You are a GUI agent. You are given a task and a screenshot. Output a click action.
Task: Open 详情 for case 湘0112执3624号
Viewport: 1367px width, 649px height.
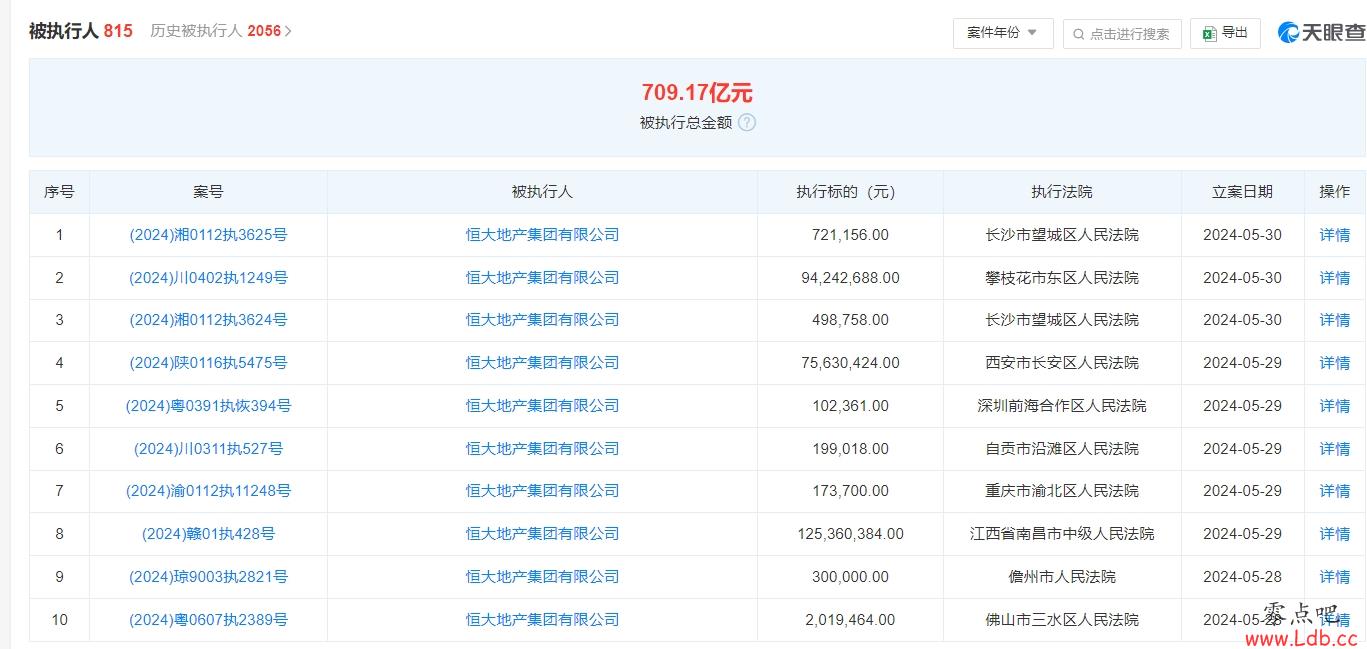pos(1335,320)
